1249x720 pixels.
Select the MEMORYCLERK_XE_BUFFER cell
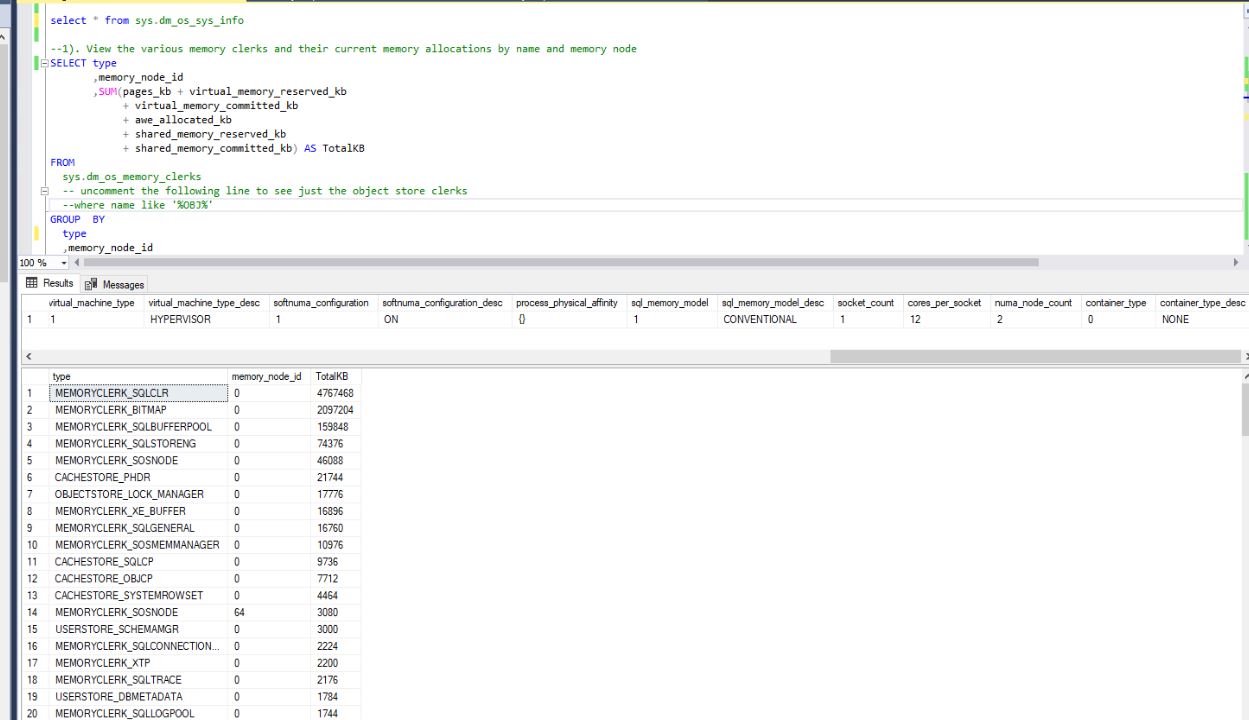click(x=137, y=511)
